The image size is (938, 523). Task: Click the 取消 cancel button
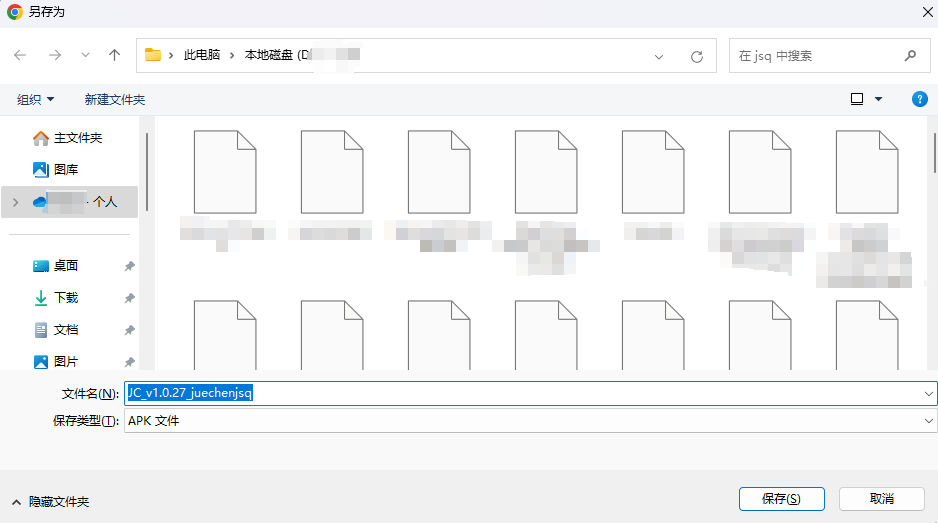click(881, 498)
